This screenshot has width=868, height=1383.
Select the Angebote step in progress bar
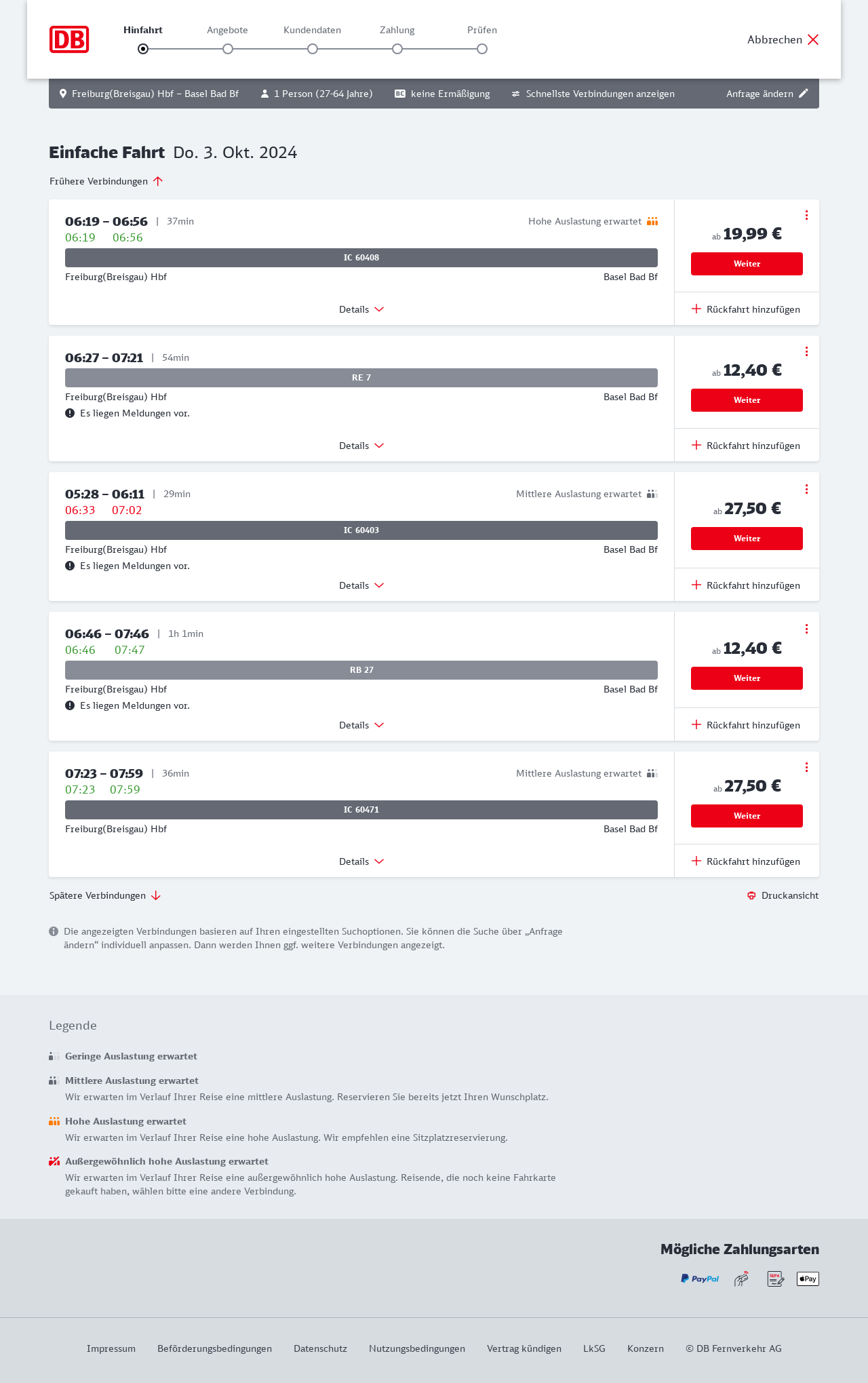point(228,49)
